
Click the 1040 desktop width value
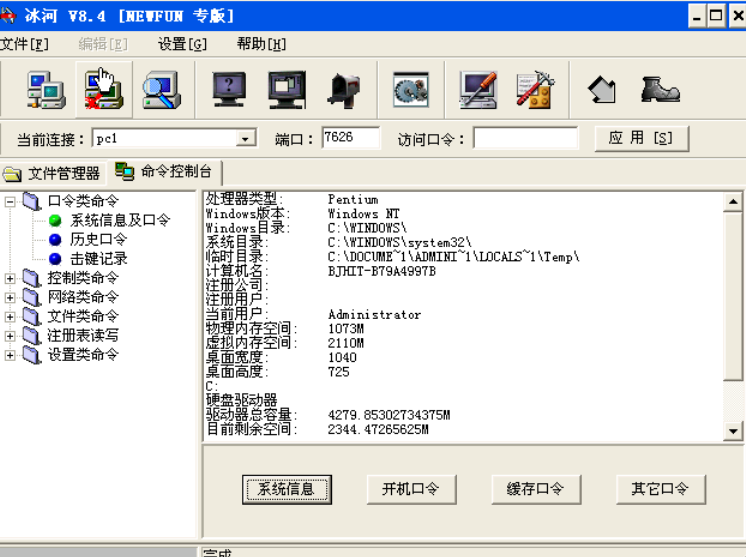342,358
